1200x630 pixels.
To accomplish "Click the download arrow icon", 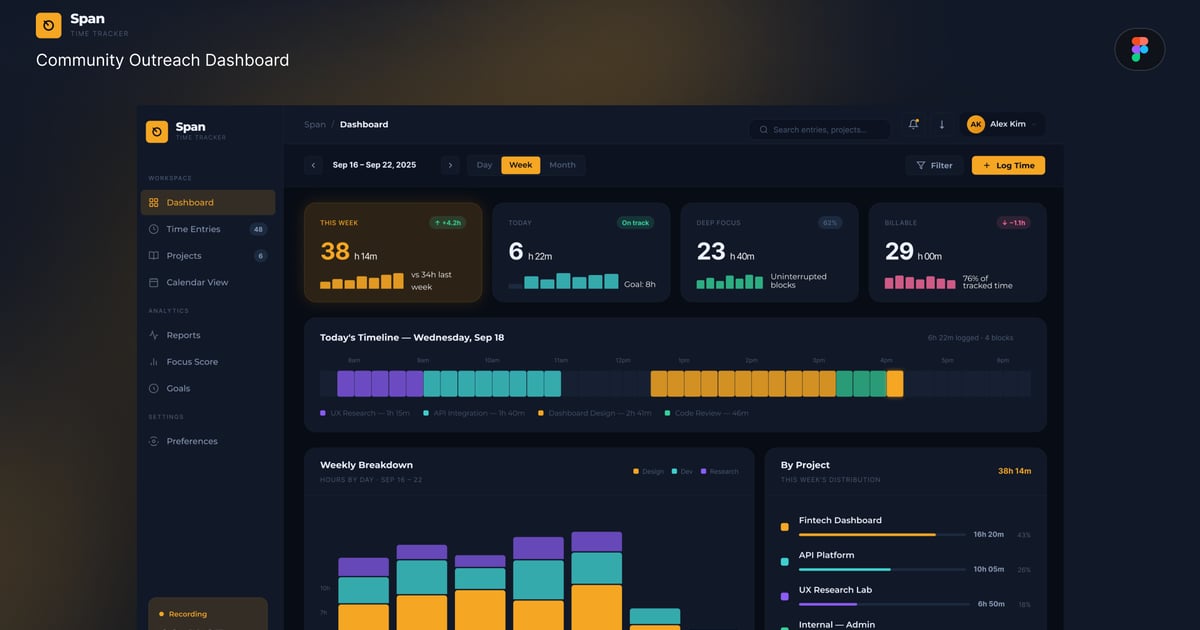I will coord(941,125).
